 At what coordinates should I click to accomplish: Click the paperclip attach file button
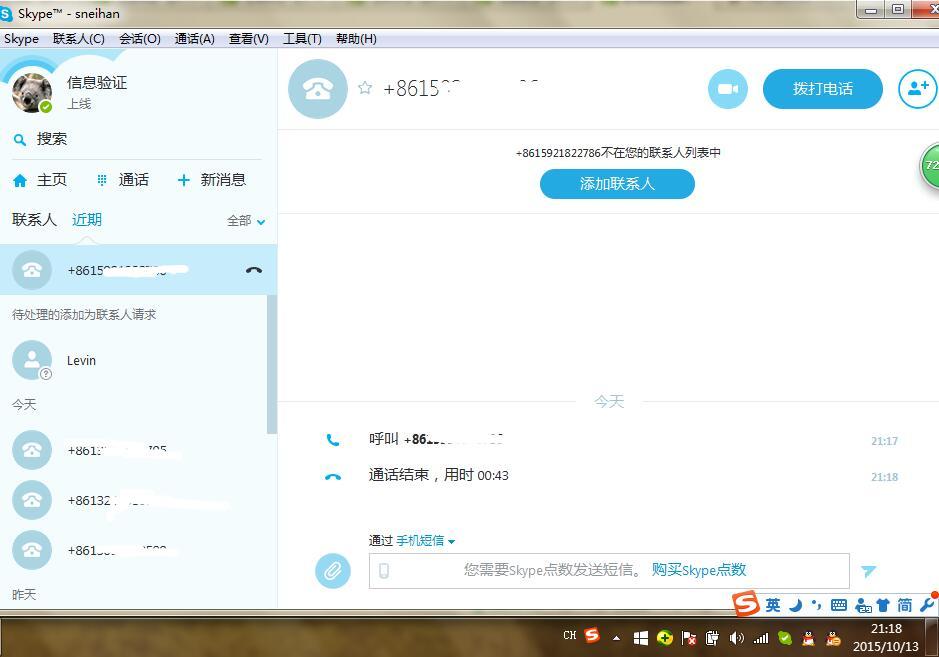click(x=333, y=571)
